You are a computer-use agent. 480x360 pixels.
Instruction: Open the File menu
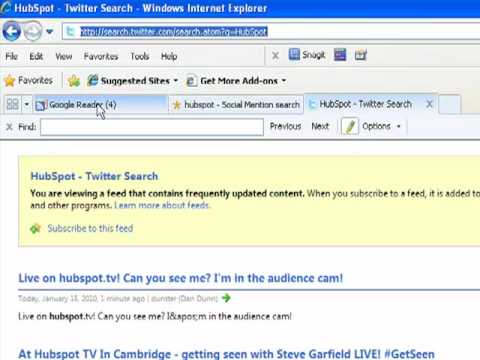click(x=11, y=56)
